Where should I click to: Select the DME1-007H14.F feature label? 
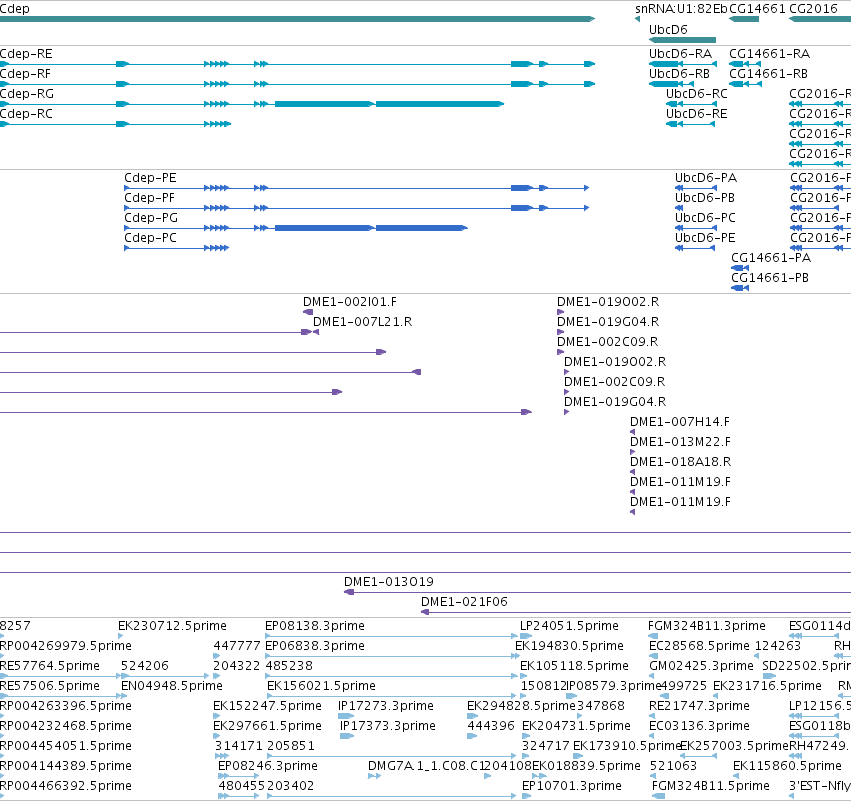click(680, 422)
